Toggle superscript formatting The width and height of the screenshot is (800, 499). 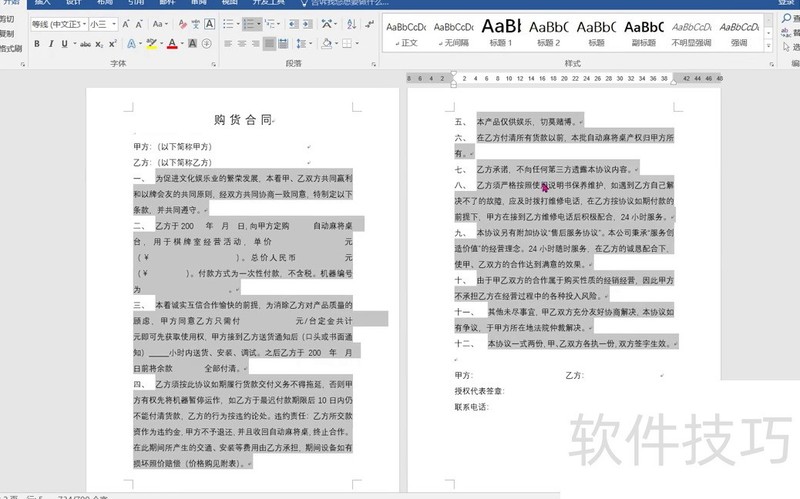click(x=112, y=44)
